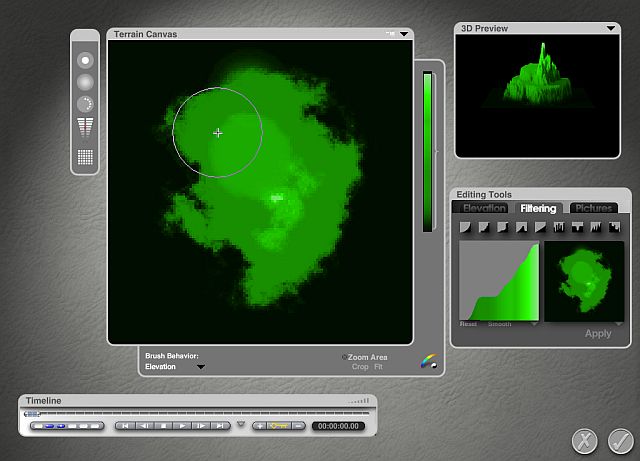Accept terrain changes with the checkmark button
Screen dimensions: 640x461
620,440
